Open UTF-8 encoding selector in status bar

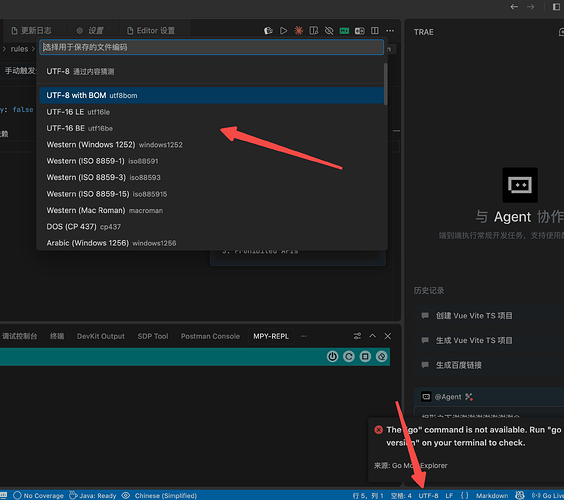click(x=428, y=495)
